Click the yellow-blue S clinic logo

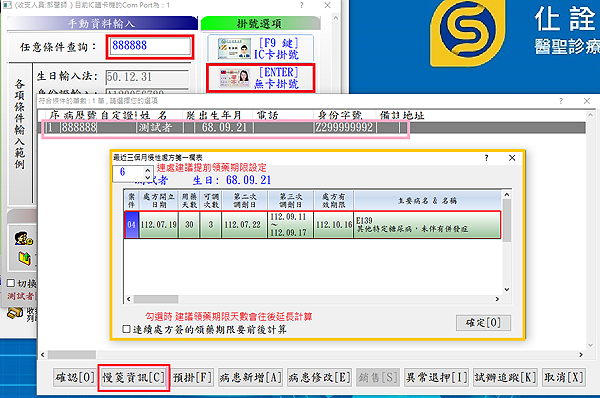pyautogui.click(x=468, y=33)
